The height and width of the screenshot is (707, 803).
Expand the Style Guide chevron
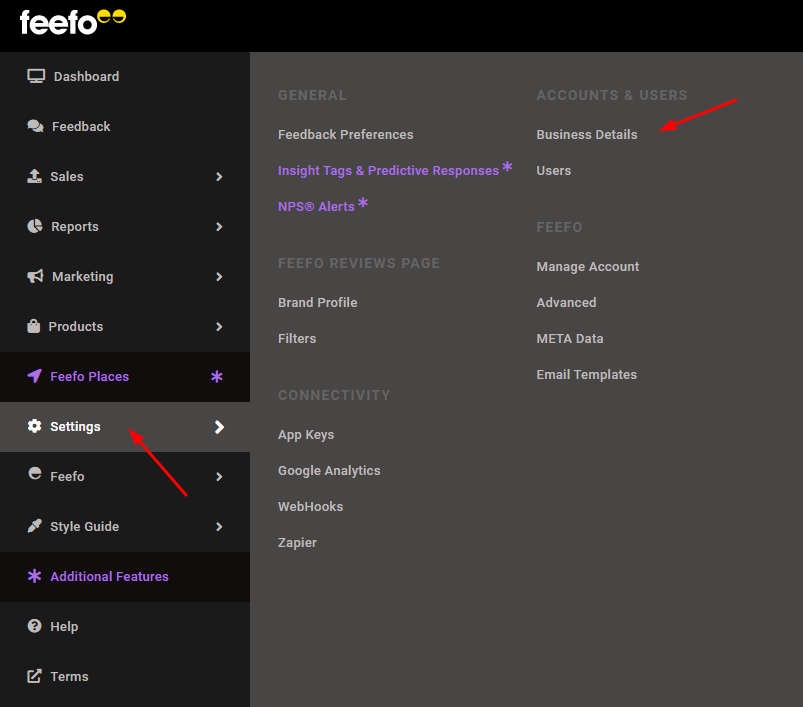click(219, 527)
